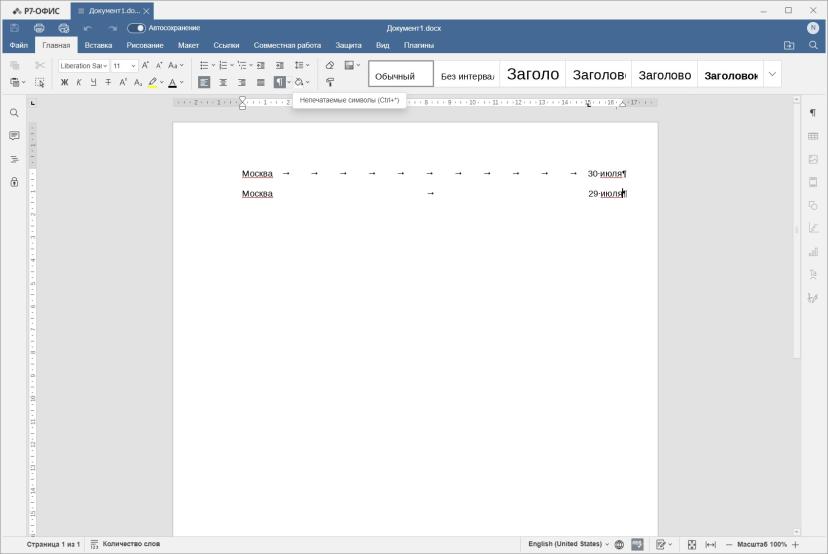Toggle spell checking in status bar
The height and width of the screenshot is (554, 828).
point(637,544)
